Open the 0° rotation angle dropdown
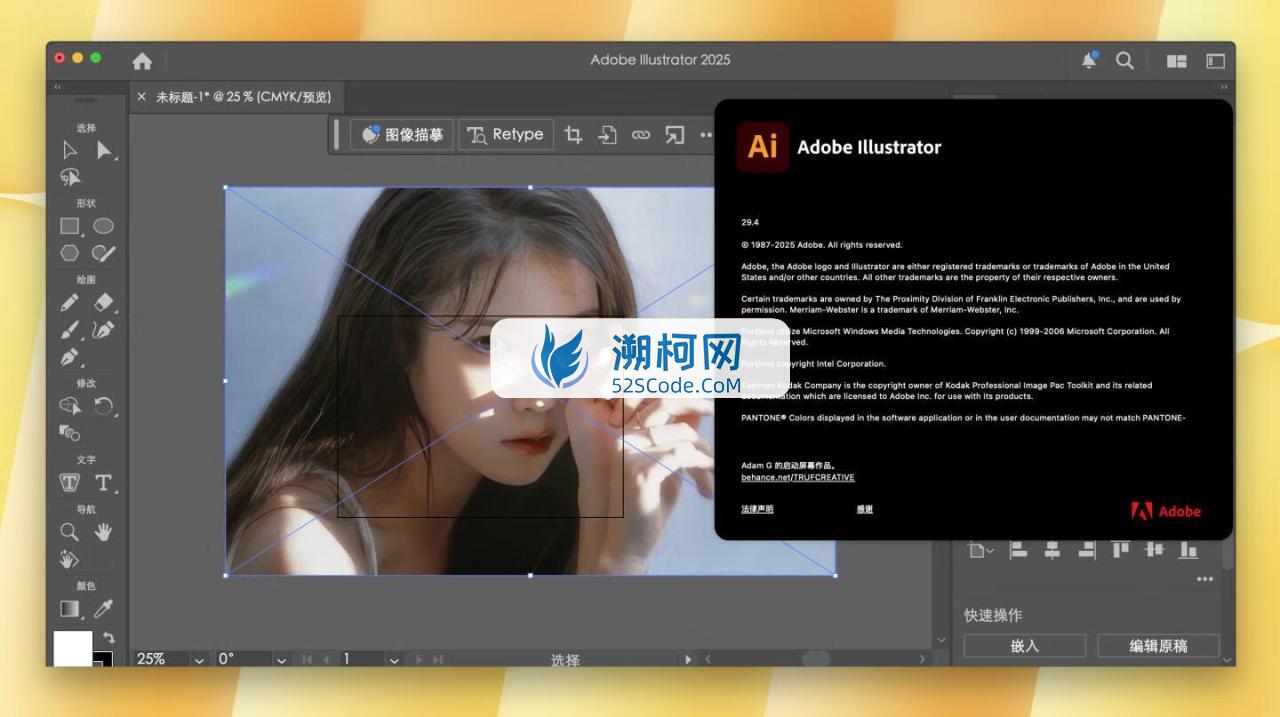The image size is (1280, 717). click(x=281, y=660)
